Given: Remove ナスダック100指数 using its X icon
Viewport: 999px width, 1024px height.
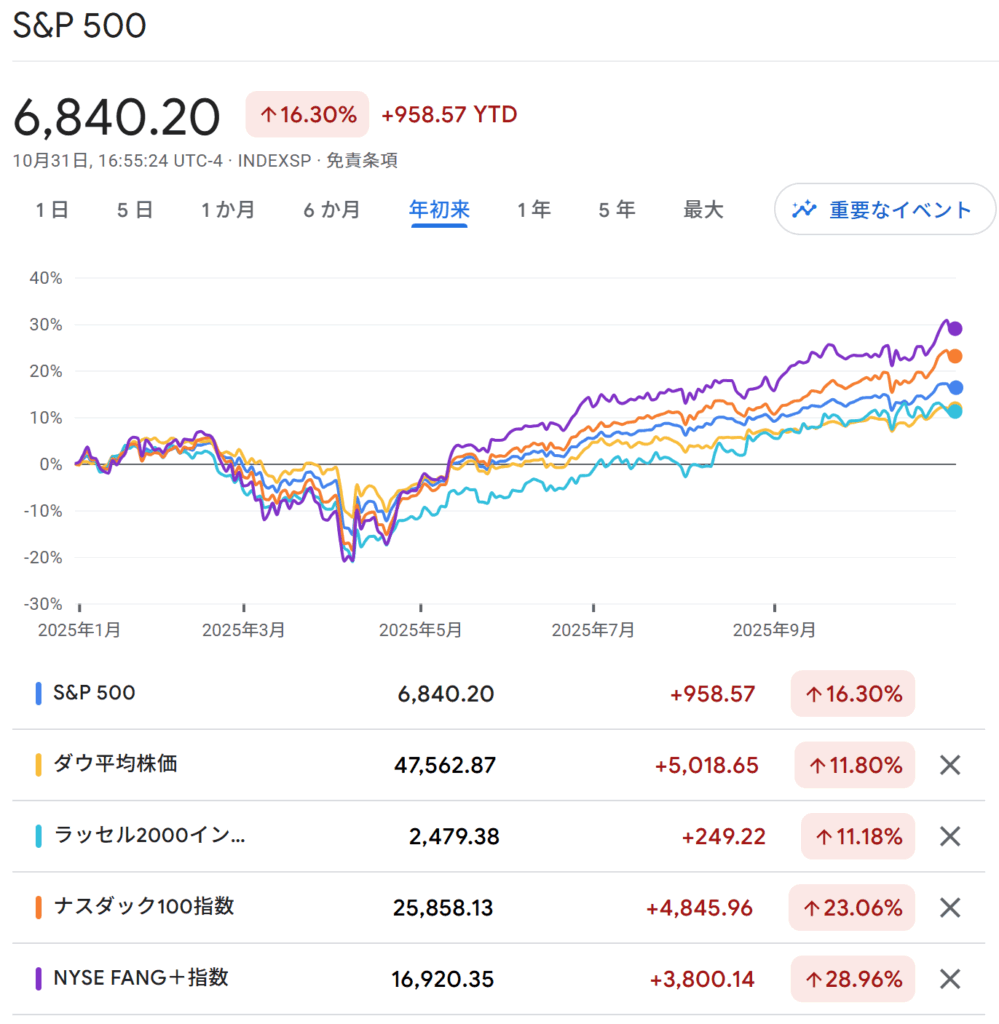Looking at the screenshot, I should [950, 908].
